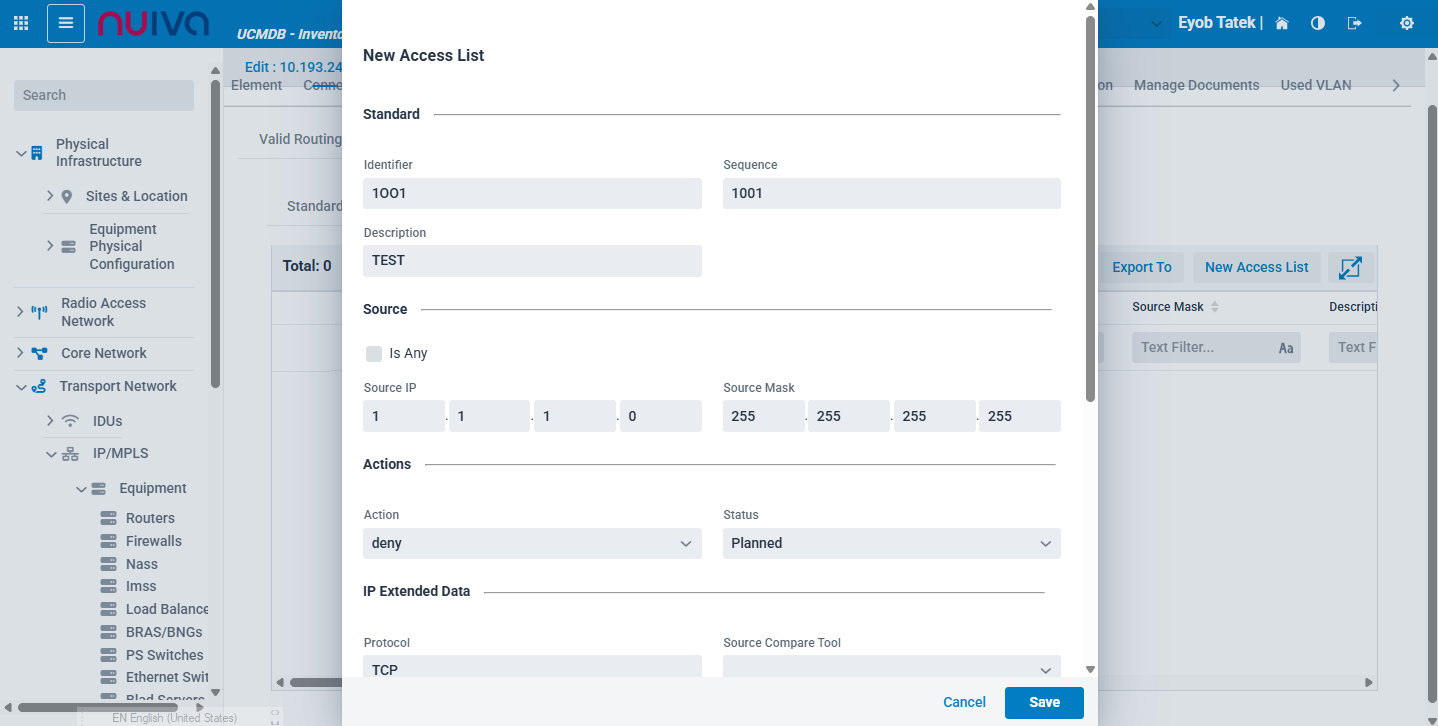
Task: Click the dialog vertical scrollbar thumb
Action: pos(1090,200)
